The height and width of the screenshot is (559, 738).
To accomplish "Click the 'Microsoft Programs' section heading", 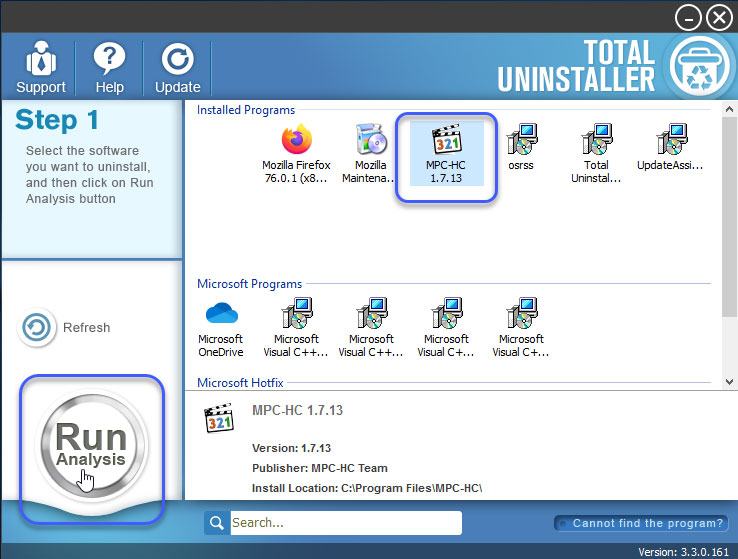I will [x=249, y=284].
